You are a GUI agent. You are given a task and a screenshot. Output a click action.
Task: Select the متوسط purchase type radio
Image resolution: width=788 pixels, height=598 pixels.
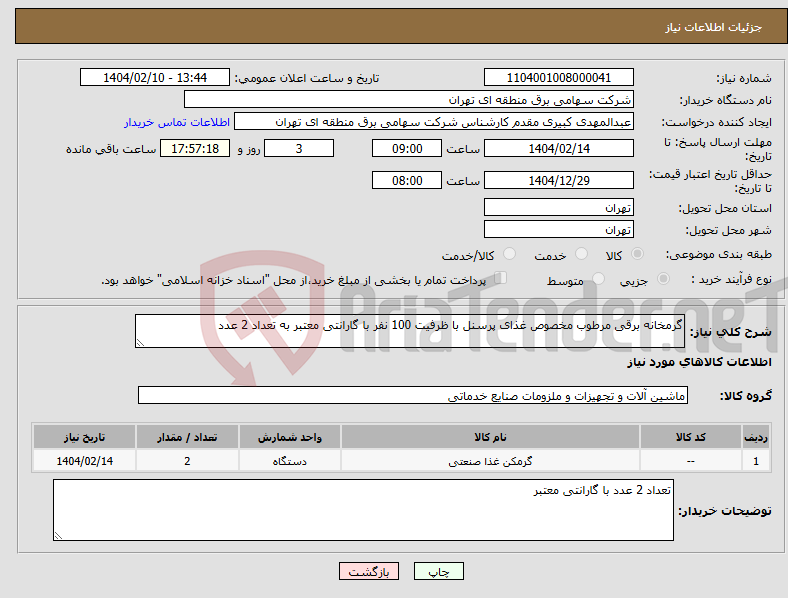click(598, 278)
